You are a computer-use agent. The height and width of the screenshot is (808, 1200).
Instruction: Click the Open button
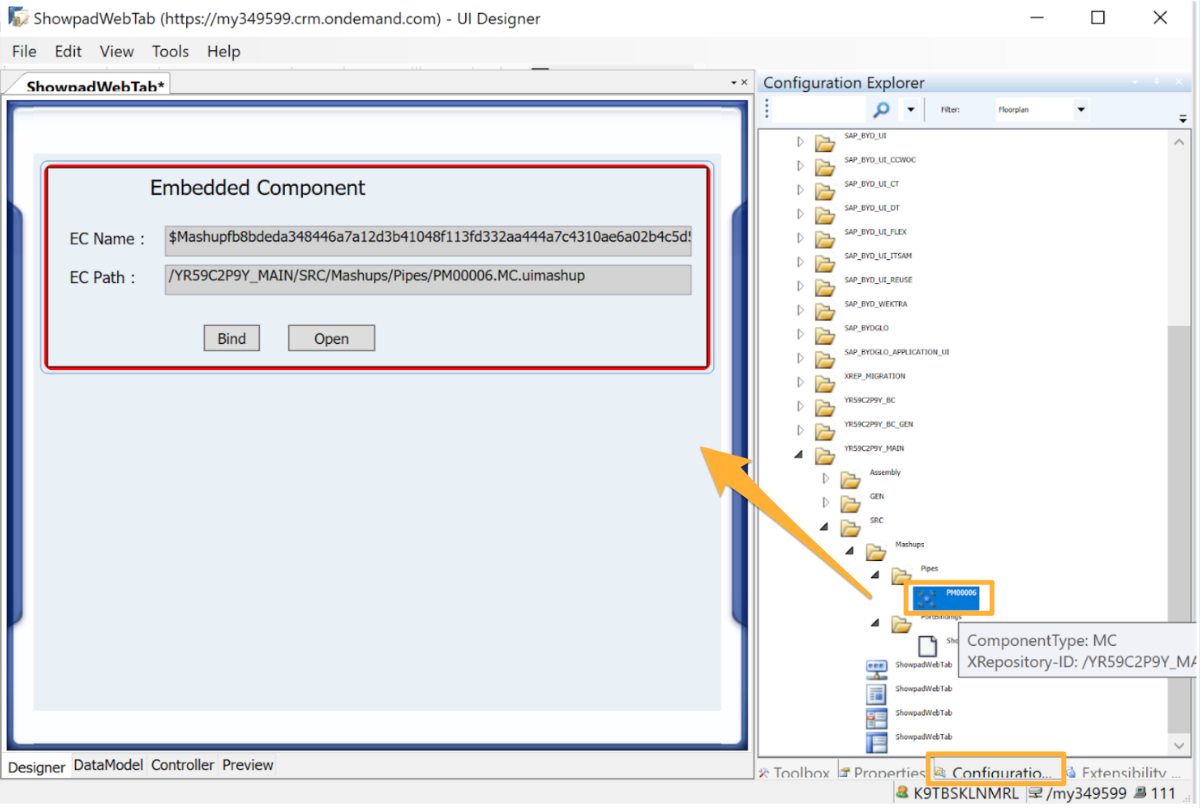[331, 338]
